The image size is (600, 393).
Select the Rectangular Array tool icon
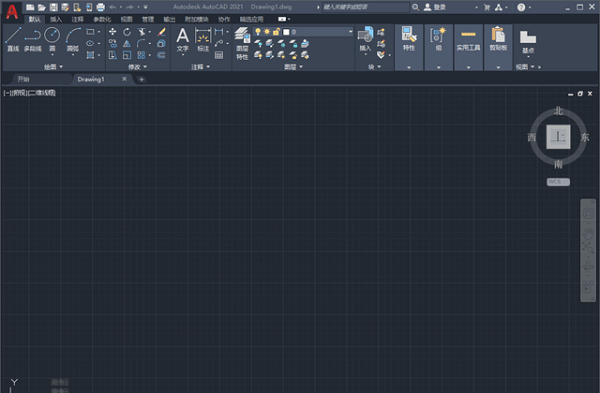coord(141,55)
